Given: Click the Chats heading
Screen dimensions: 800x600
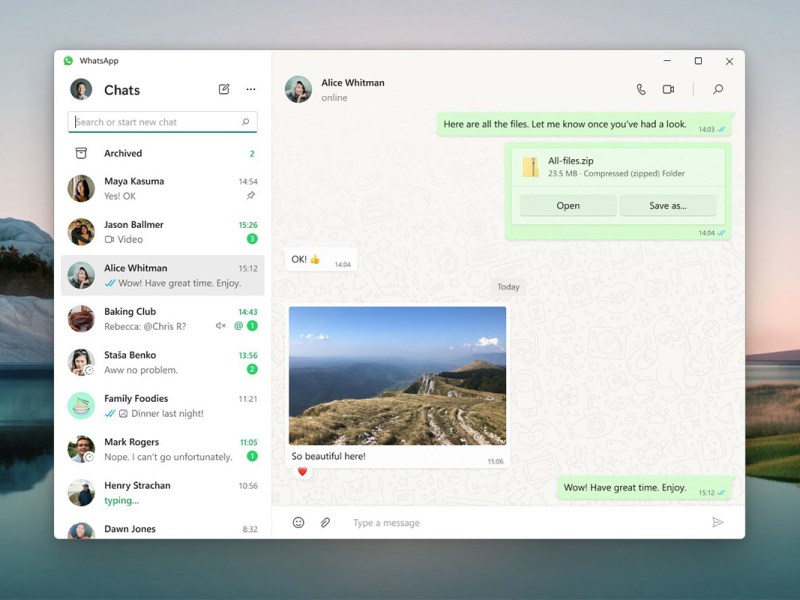Looking at the screenshot, I should (x=122, y=90).
